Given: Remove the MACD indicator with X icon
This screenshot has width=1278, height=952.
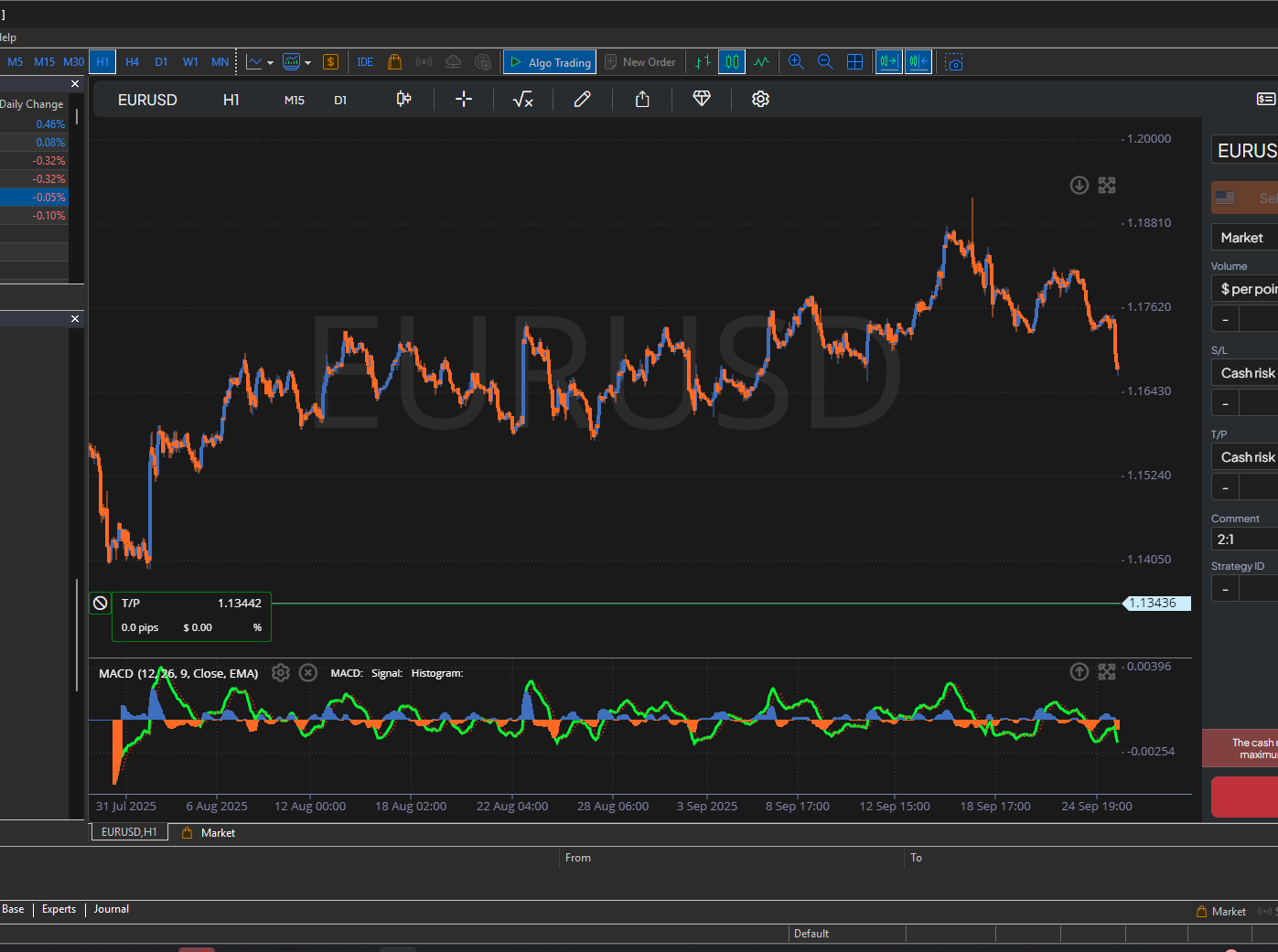Looking at the screenshot, I should [308, 673].
